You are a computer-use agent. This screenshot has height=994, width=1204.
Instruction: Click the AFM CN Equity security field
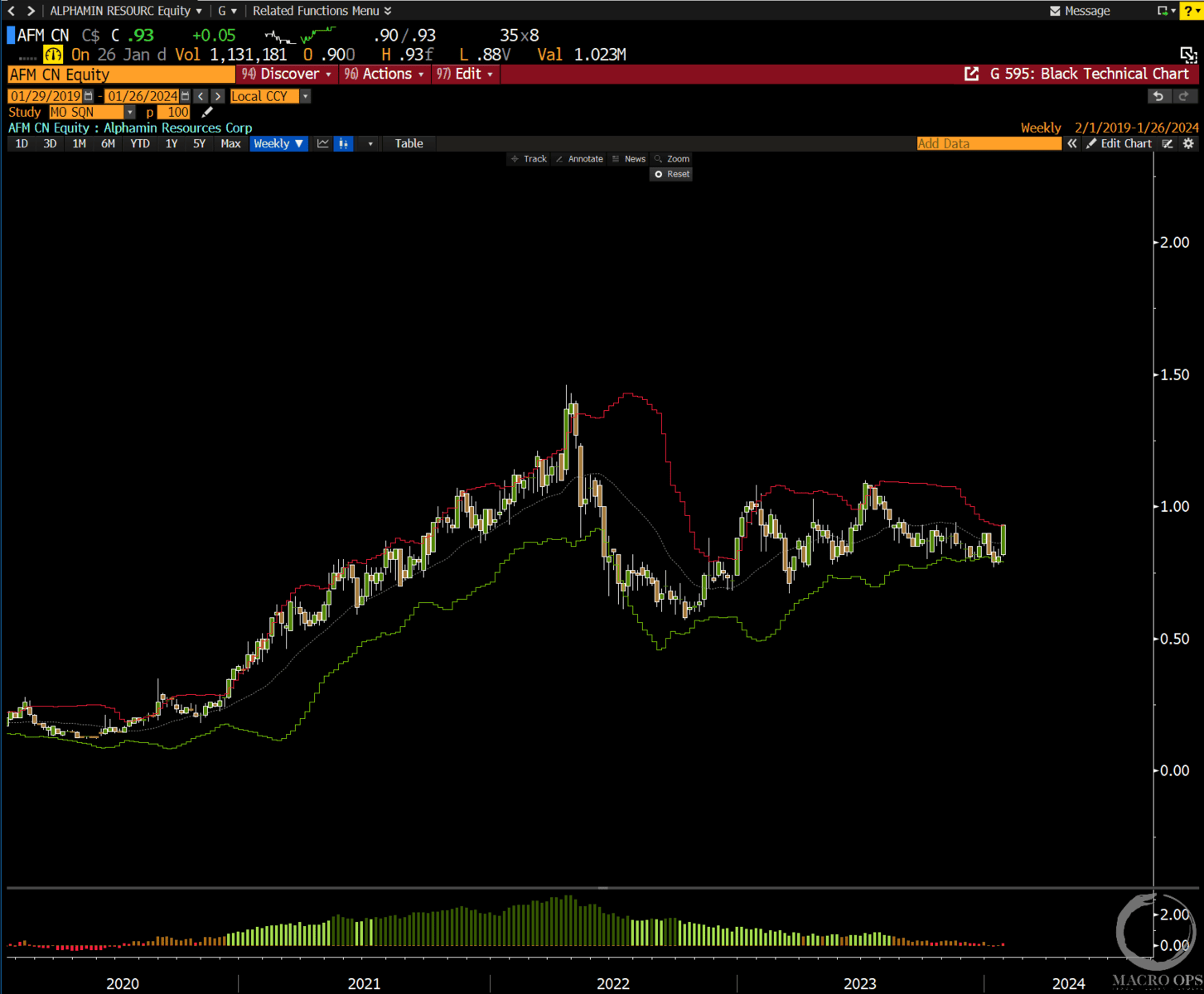(121, 74)
